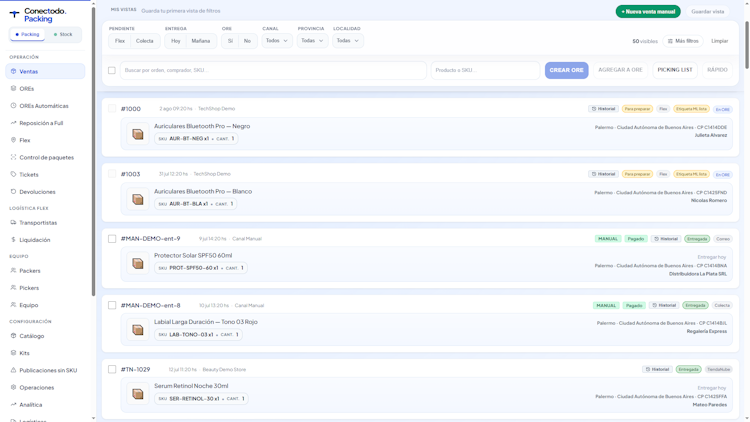
Task: Toggle the ORE Sí filter
Action: 230,41
